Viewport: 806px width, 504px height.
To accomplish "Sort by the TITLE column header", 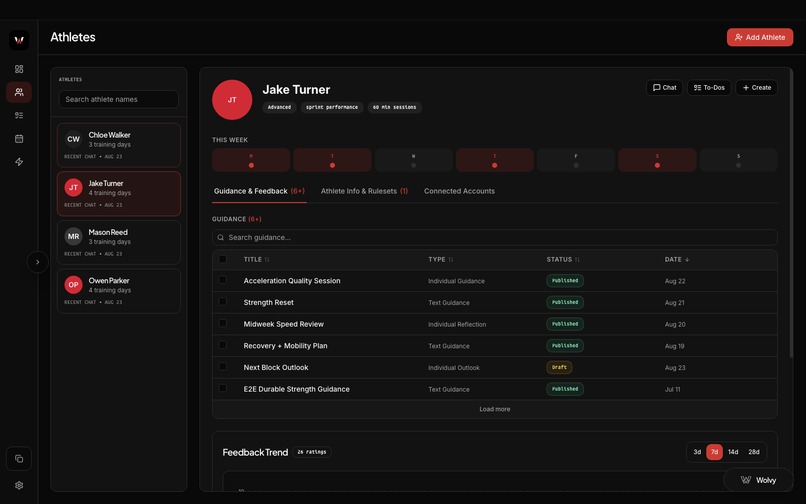I will [257, 260].
